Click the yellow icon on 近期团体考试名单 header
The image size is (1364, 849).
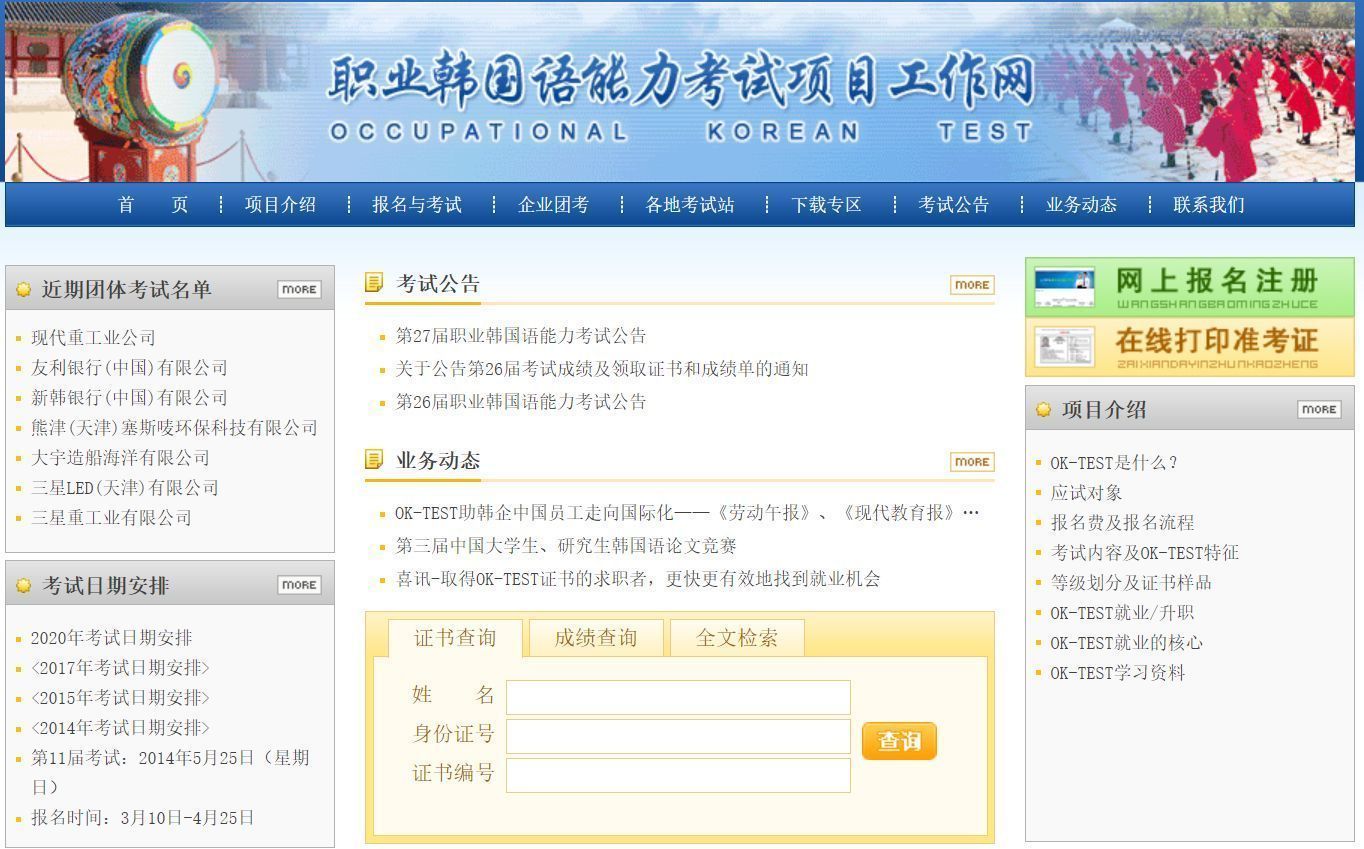click(23, 288)
